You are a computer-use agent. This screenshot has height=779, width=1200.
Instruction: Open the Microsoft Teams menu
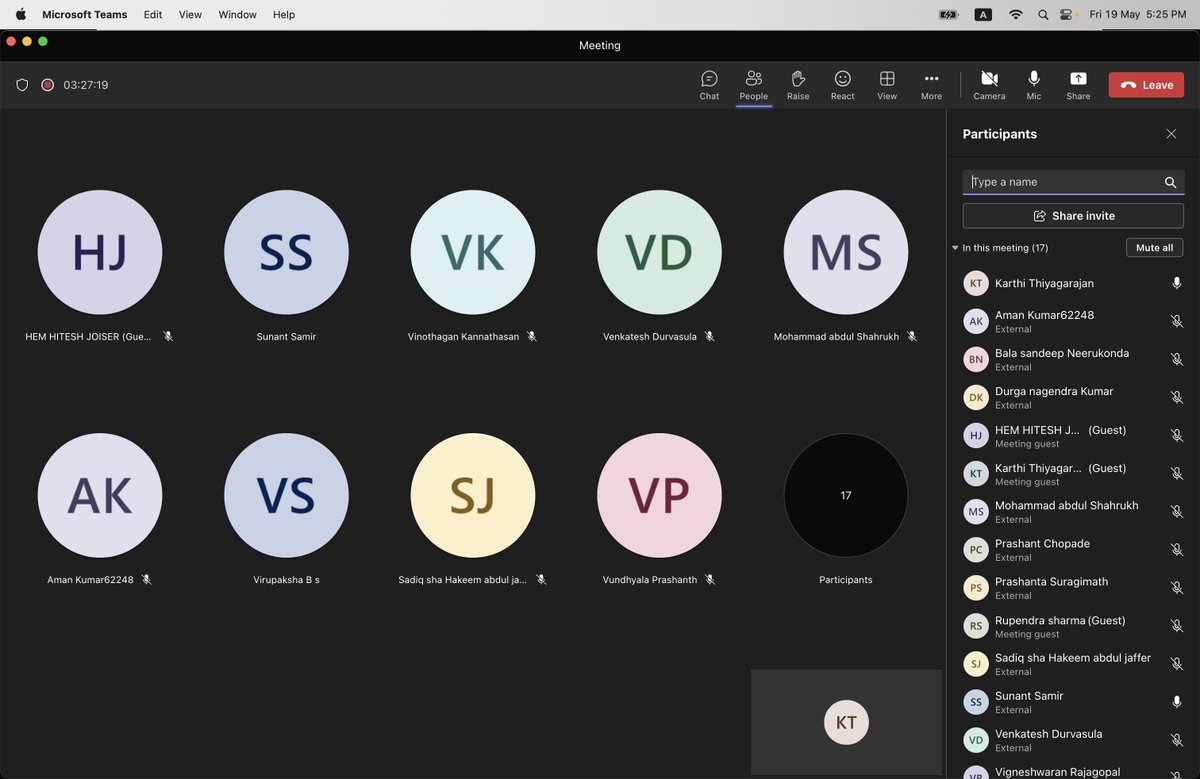(x=85, y=15)
